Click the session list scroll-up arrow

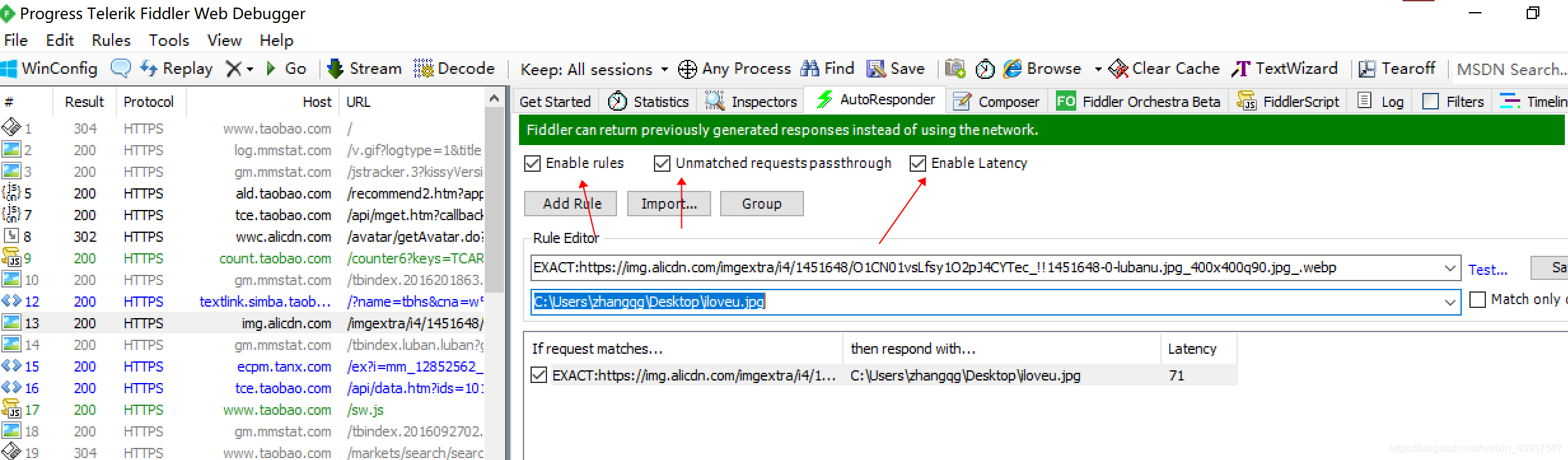(x=494, y=99)
